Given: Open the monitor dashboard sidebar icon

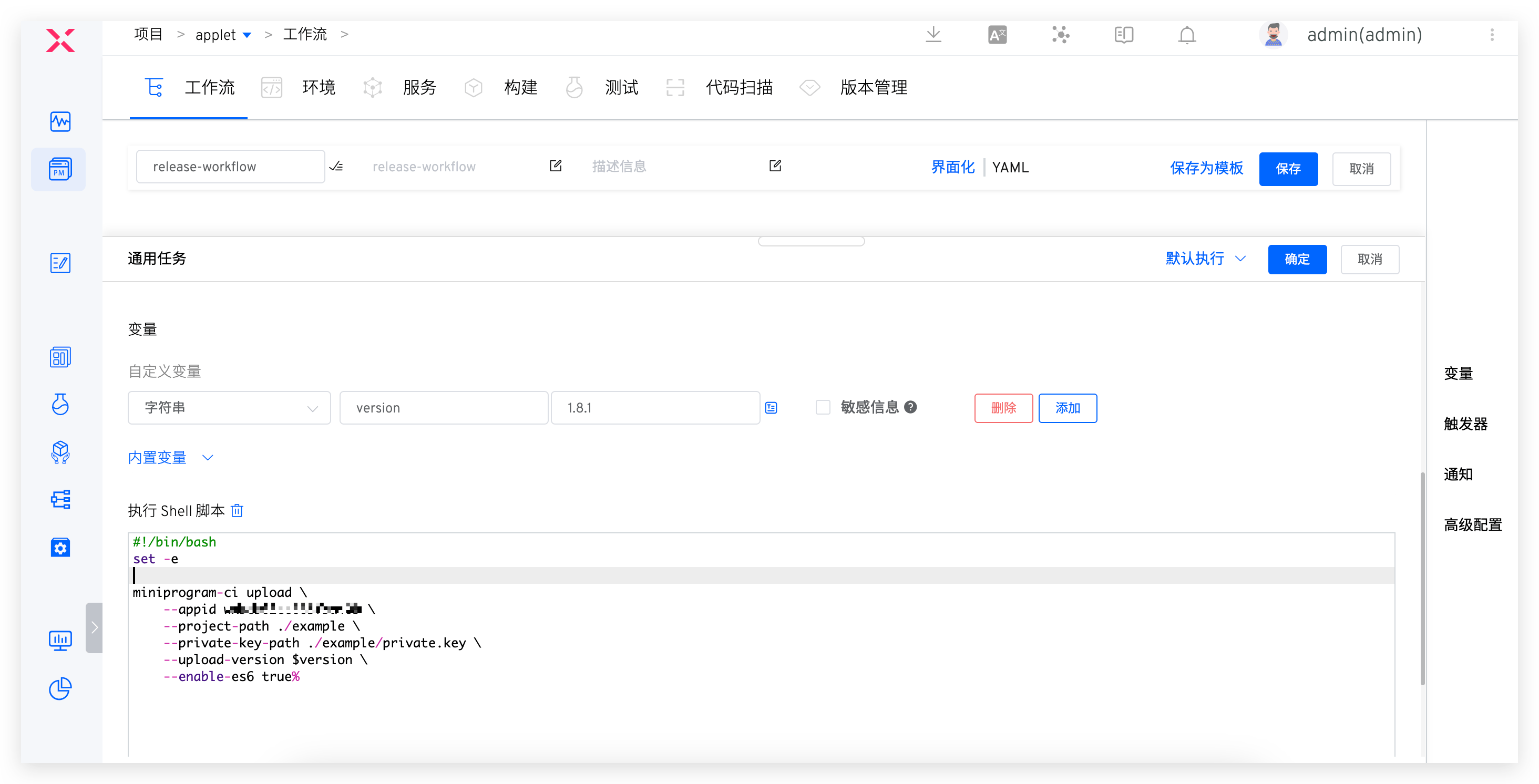Looking at the screenshot, I should (60, 640).
